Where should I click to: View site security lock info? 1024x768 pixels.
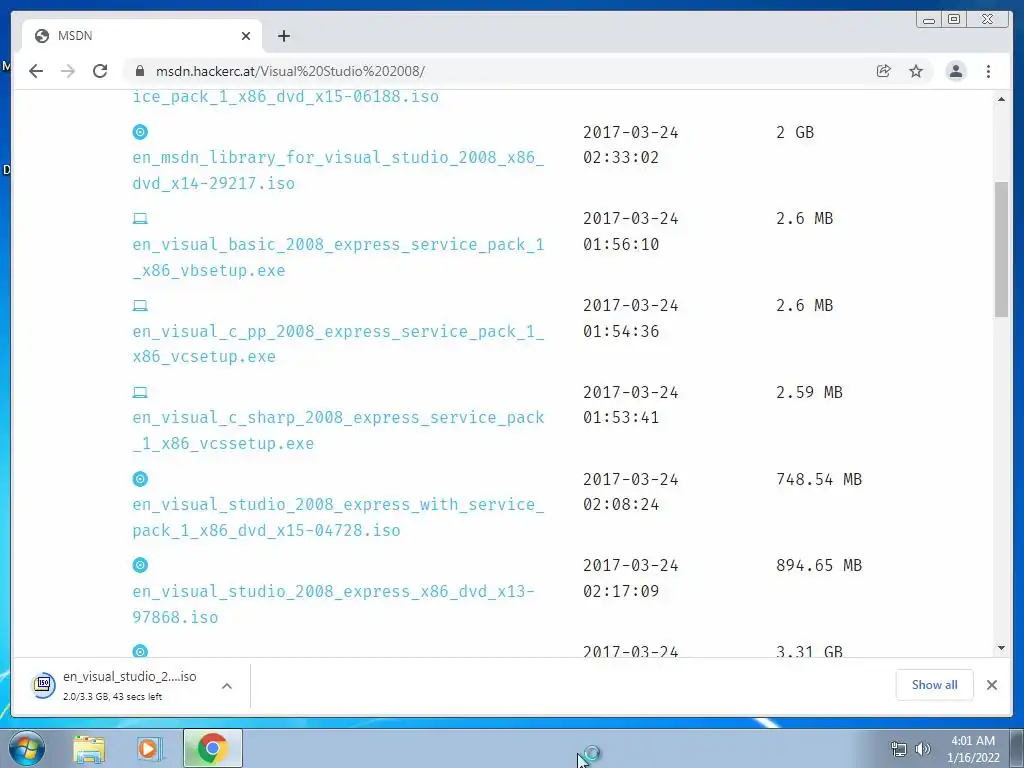click(x=140, y=71)
